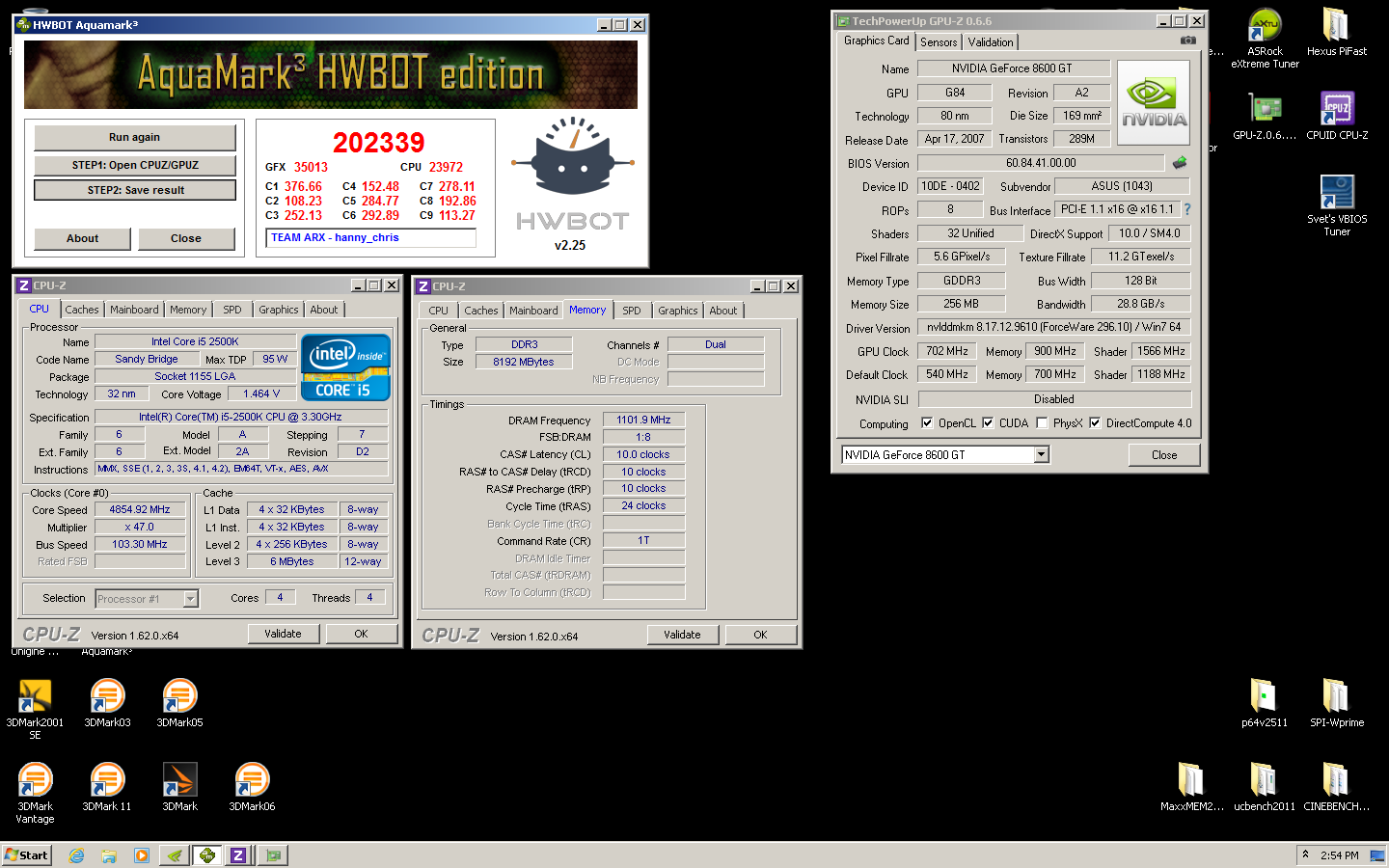Click OK in the left CPU-Z window
This screenshot has width=1389, height=868.
(361, 634)
